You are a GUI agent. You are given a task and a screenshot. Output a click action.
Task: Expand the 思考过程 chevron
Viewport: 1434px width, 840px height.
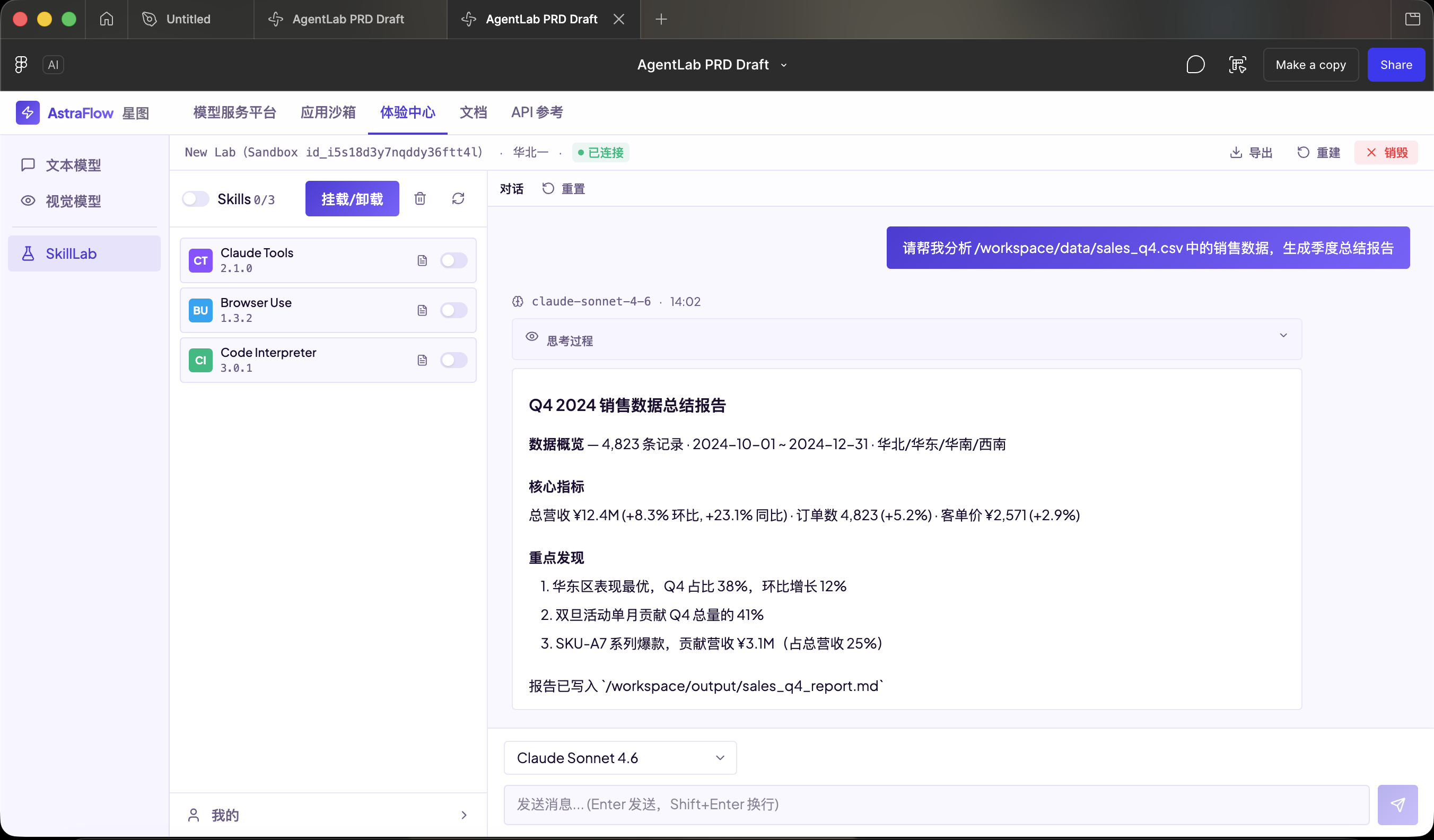click(x=1283, y=336)
